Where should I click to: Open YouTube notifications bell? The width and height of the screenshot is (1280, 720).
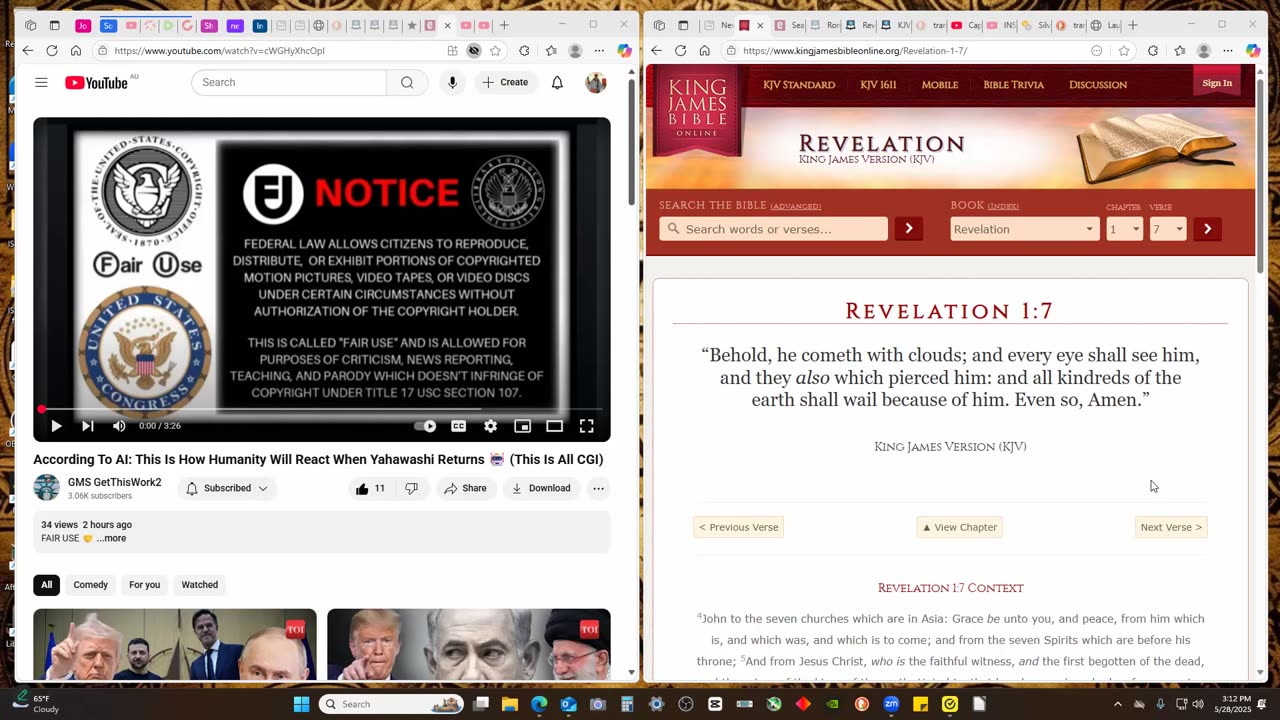(x=557, y=82)
